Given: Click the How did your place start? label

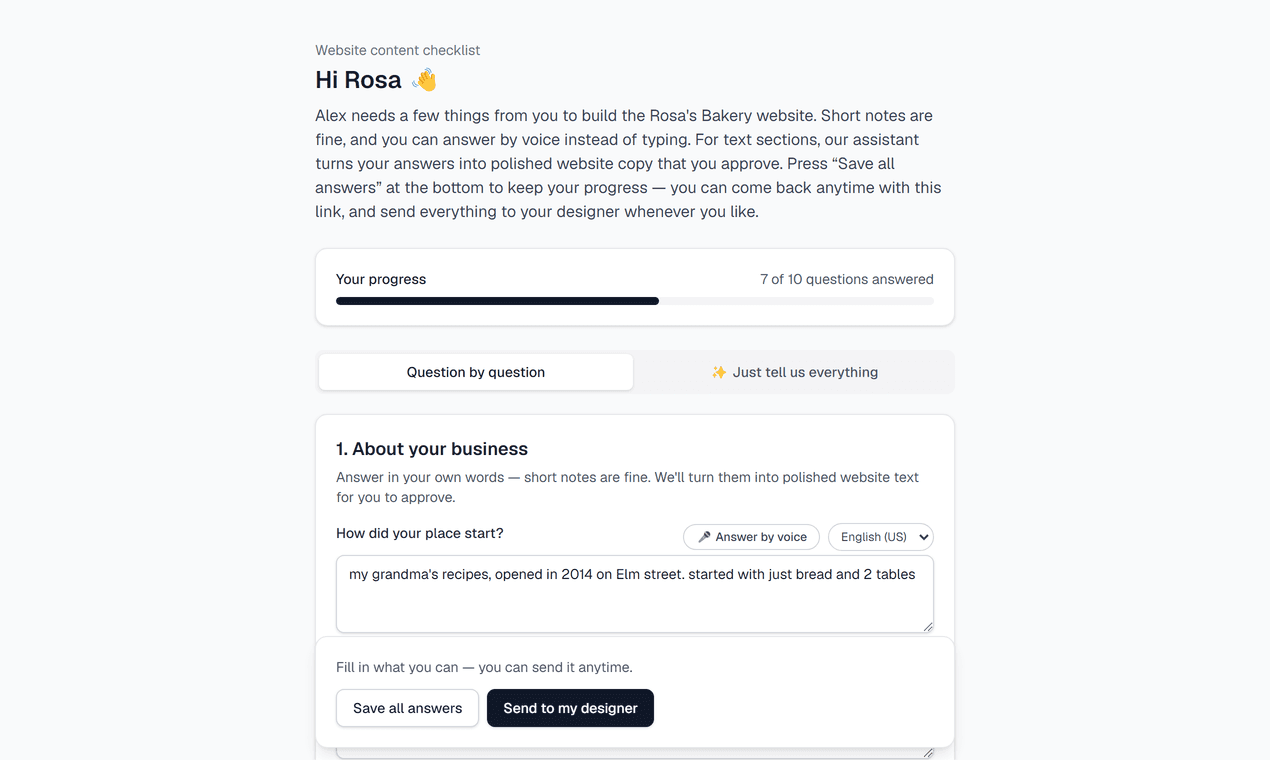Looking at the screenshot, I should (x=420, y=533).
